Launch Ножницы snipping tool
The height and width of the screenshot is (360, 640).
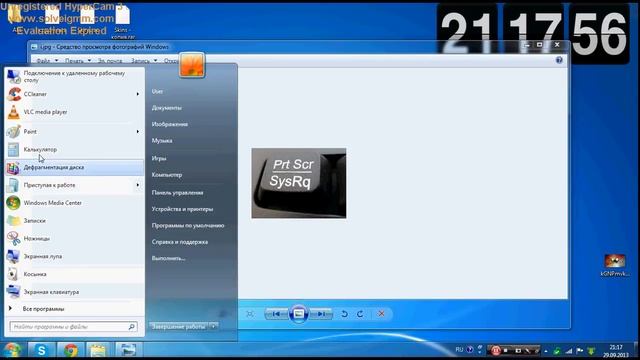pyautogui.click(x=74, y=238)
